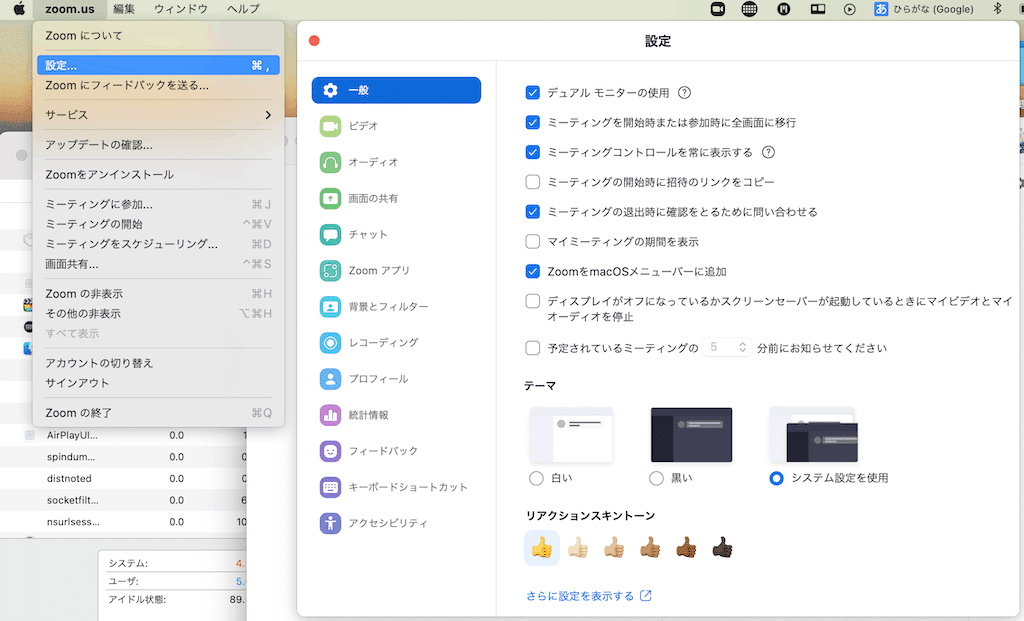The height and width of the screenshot is (621, 1024).
Task: Open the 背景とフィルター icon
Action: 330,306
